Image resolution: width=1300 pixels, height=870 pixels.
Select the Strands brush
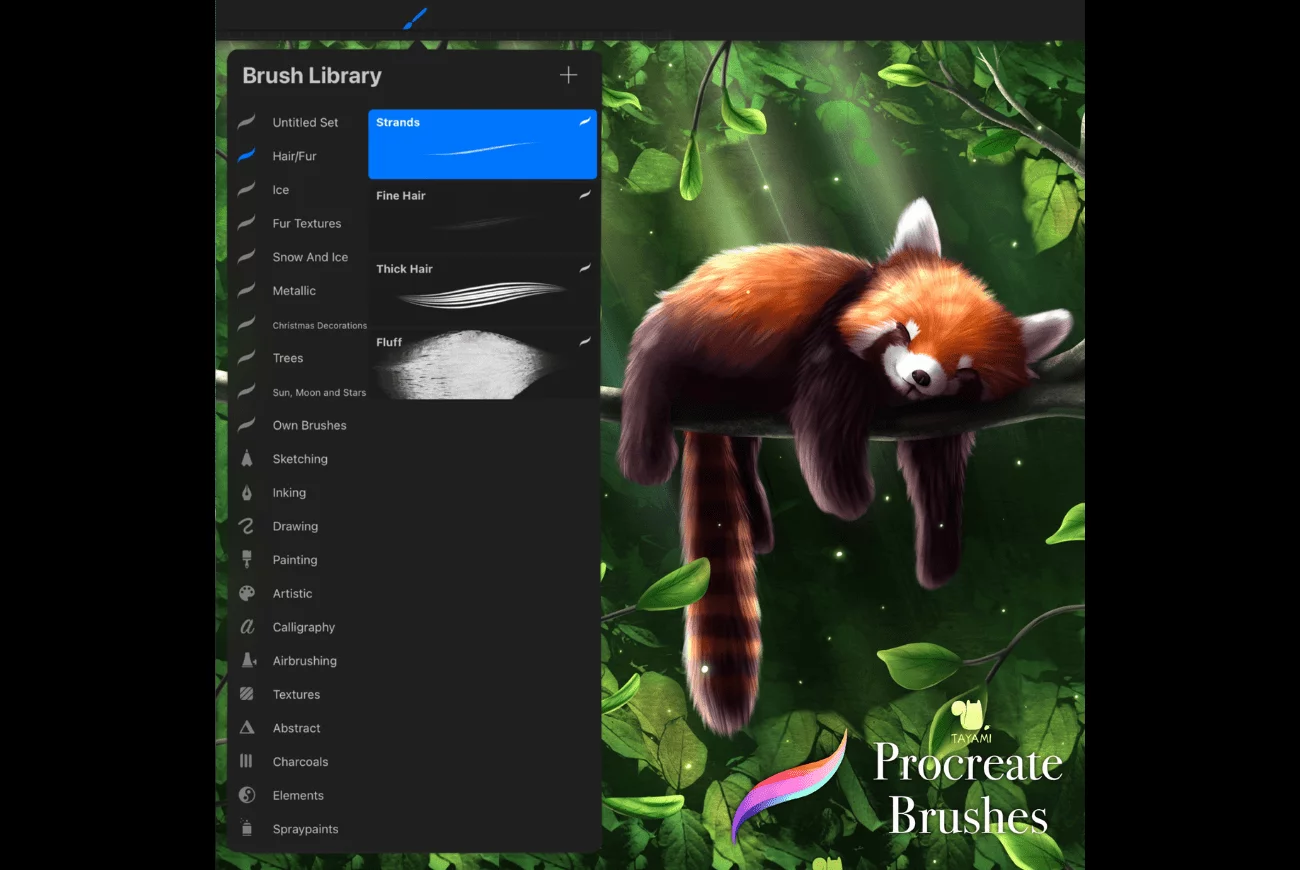pos(483,144)
